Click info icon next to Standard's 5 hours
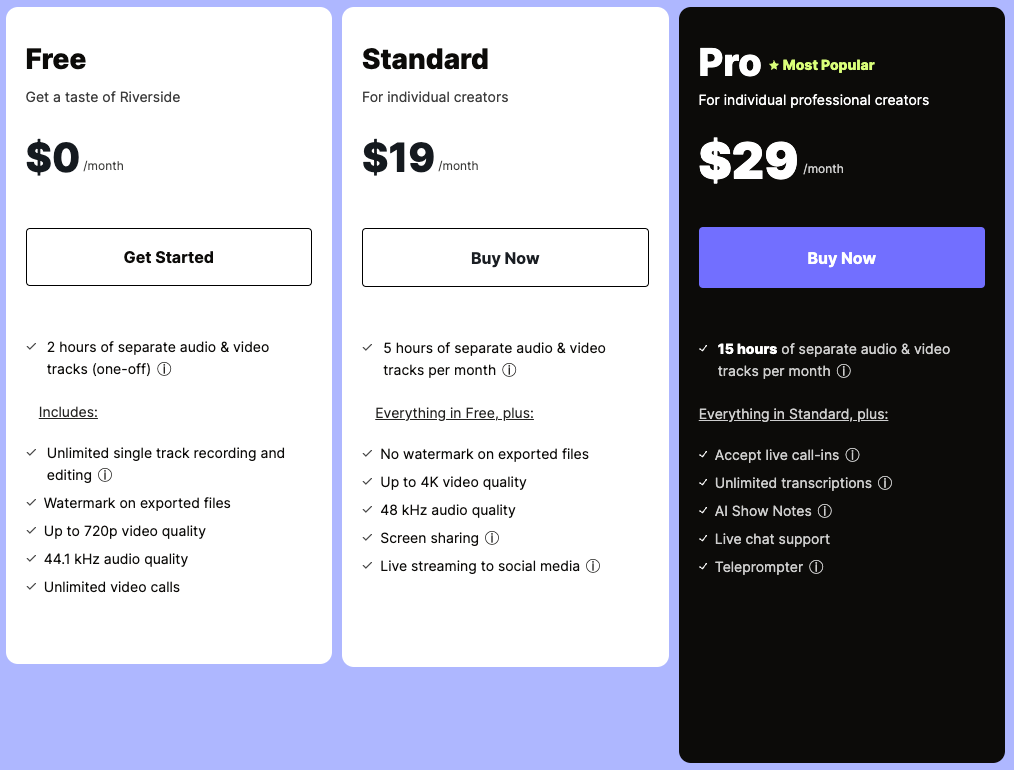The width and height of the screenshot is (1014, 770). (x=509, y=370)
